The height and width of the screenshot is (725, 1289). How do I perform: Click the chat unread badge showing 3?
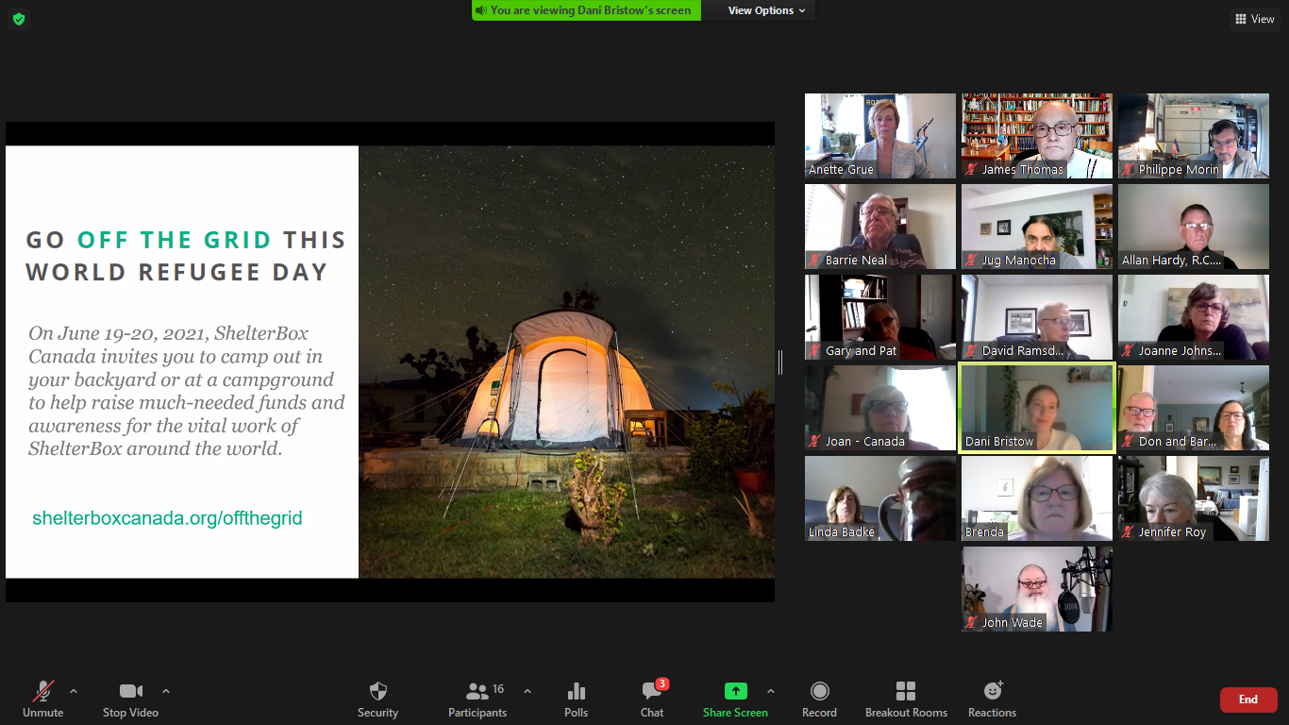[x=662, y=685]
